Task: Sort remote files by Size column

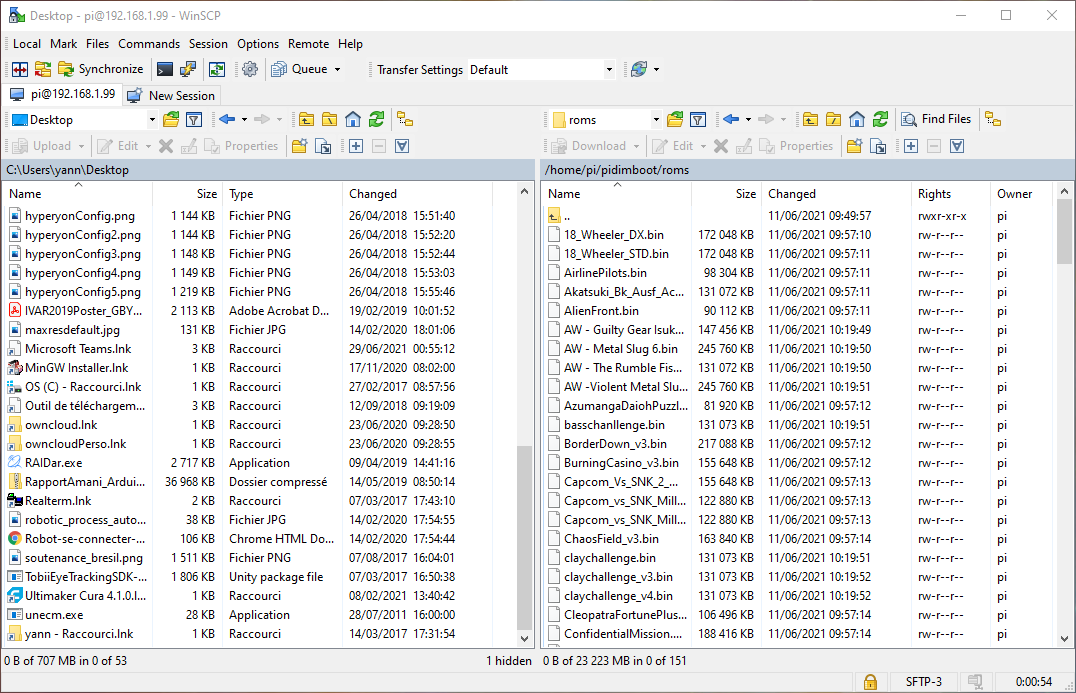Action: point(727,194)
